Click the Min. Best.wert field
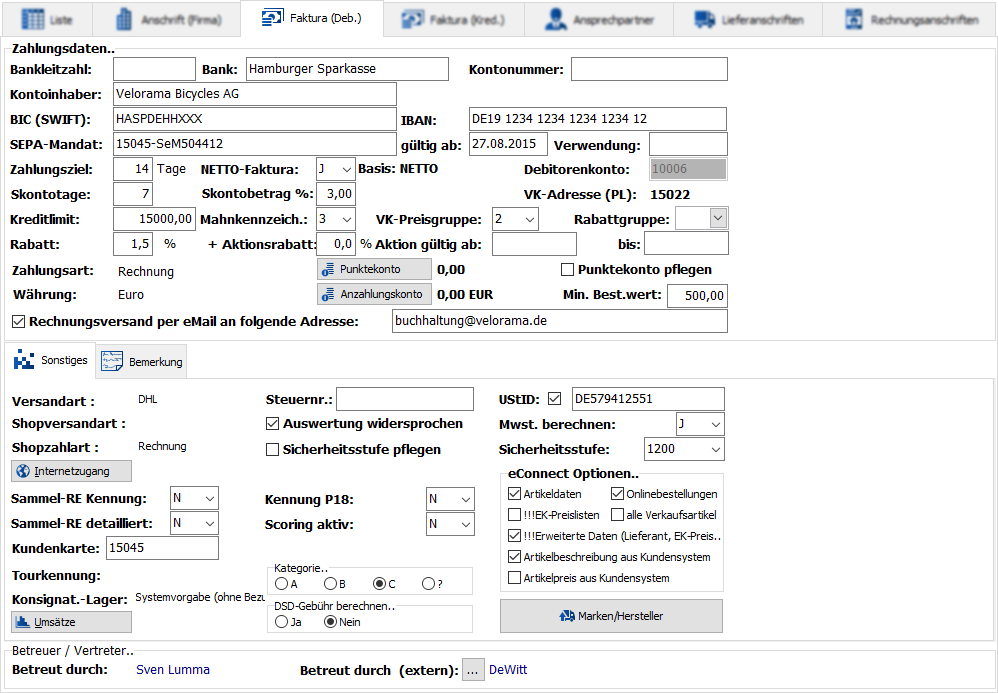 pyautogui.click(x=698, y=296)
